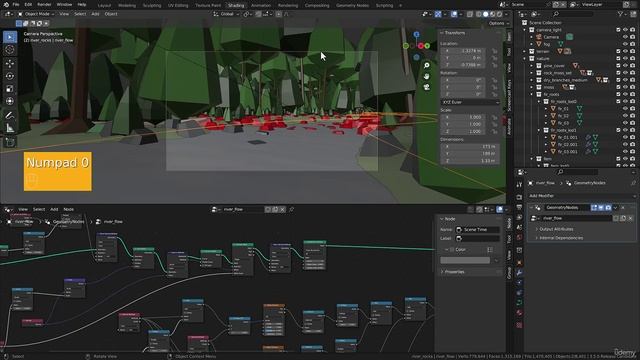The width and height of the screenshot is (640, 360).
Task: Select the Scale tool
Action: (x=10, y=89)
